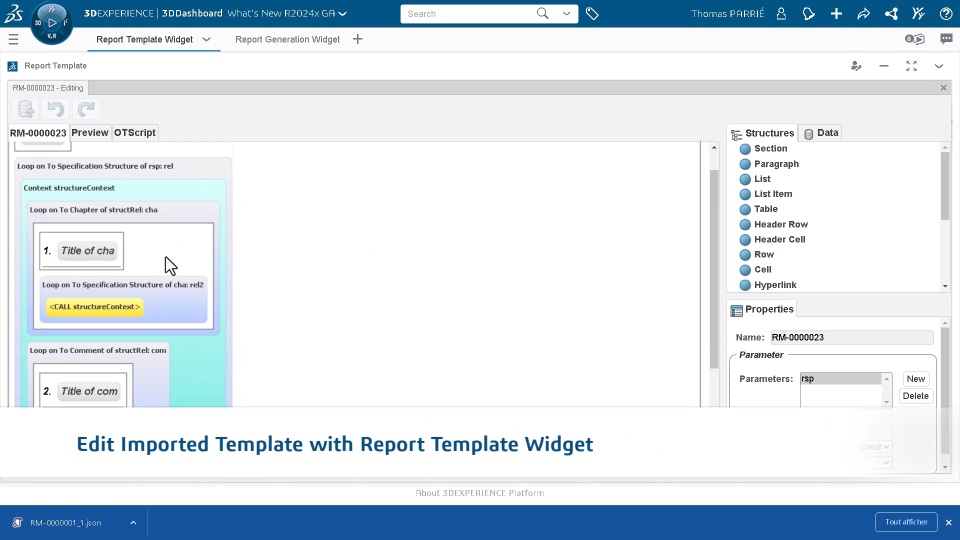The width and height of the screenshot is (960, 540).
Task: Switch to the OTScript tab
Action: click(x=135, y=132)
